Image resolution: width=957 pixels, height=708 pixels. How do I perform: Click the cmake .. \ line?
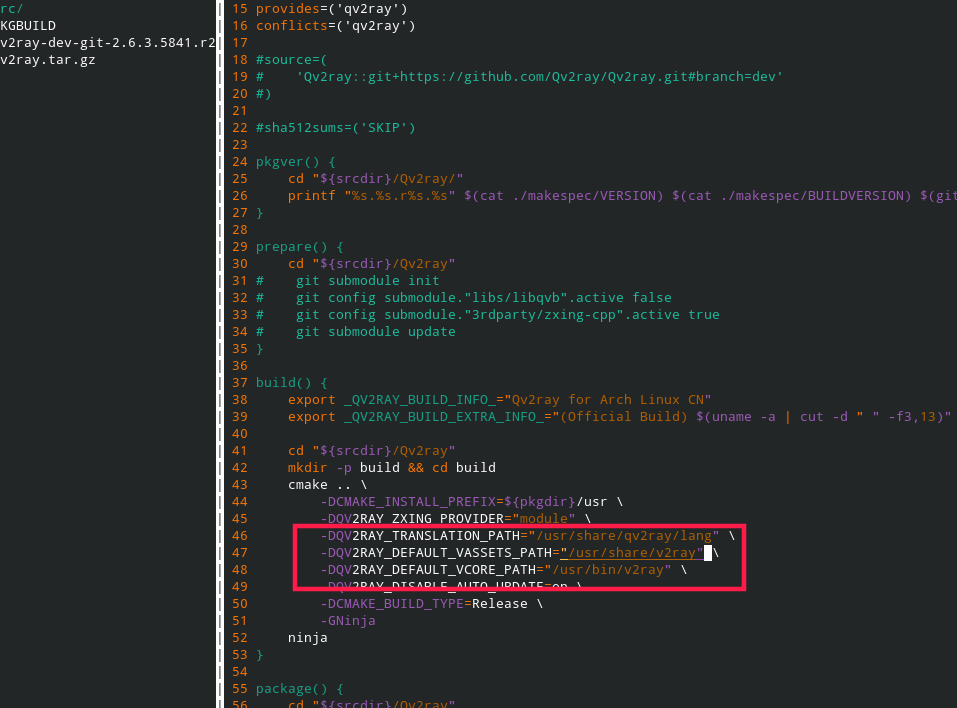point(327,485)
